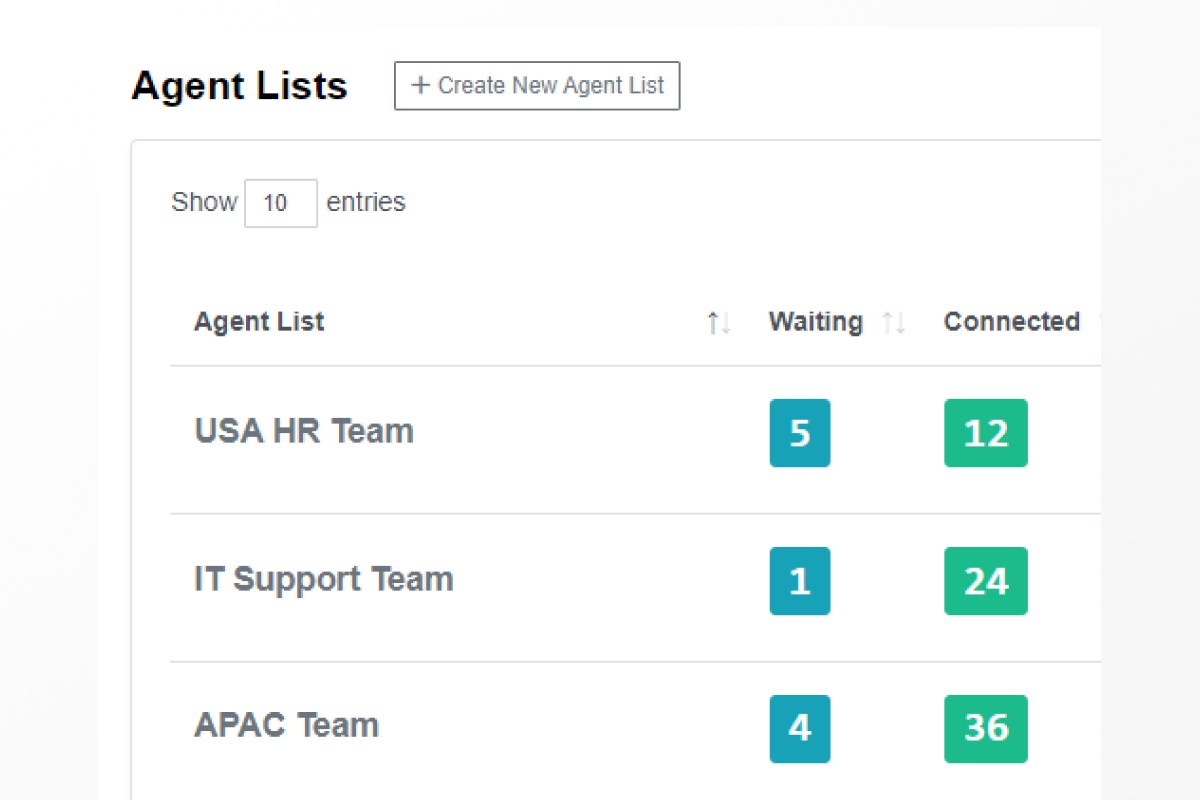
Task: Click USA HR Team connected badge 12
Action: (x=986, y=433)
